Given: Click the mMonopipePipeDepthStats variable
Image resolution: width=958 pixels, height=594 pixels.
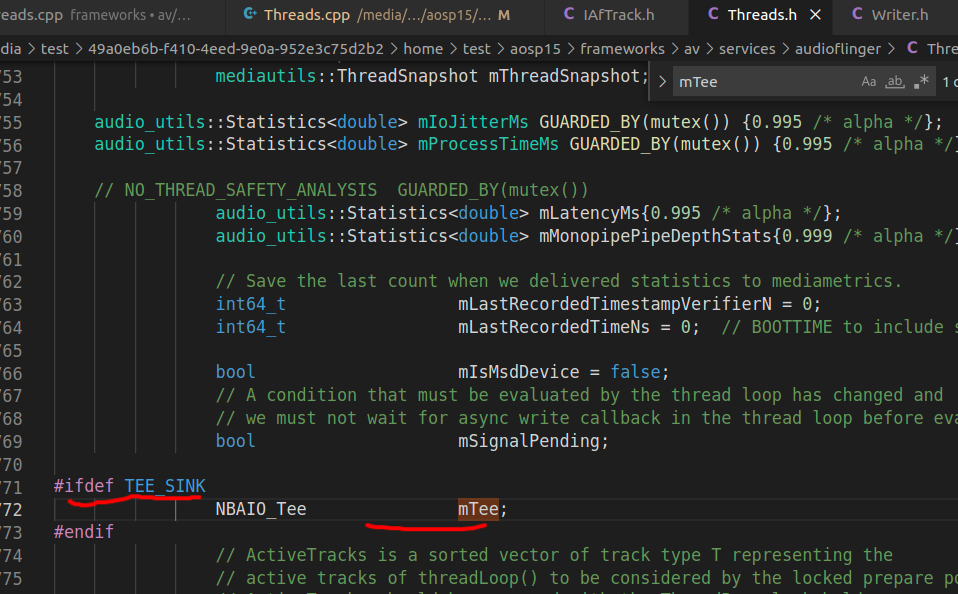Looking at the screenshot, I should click(x=655, y=235).
